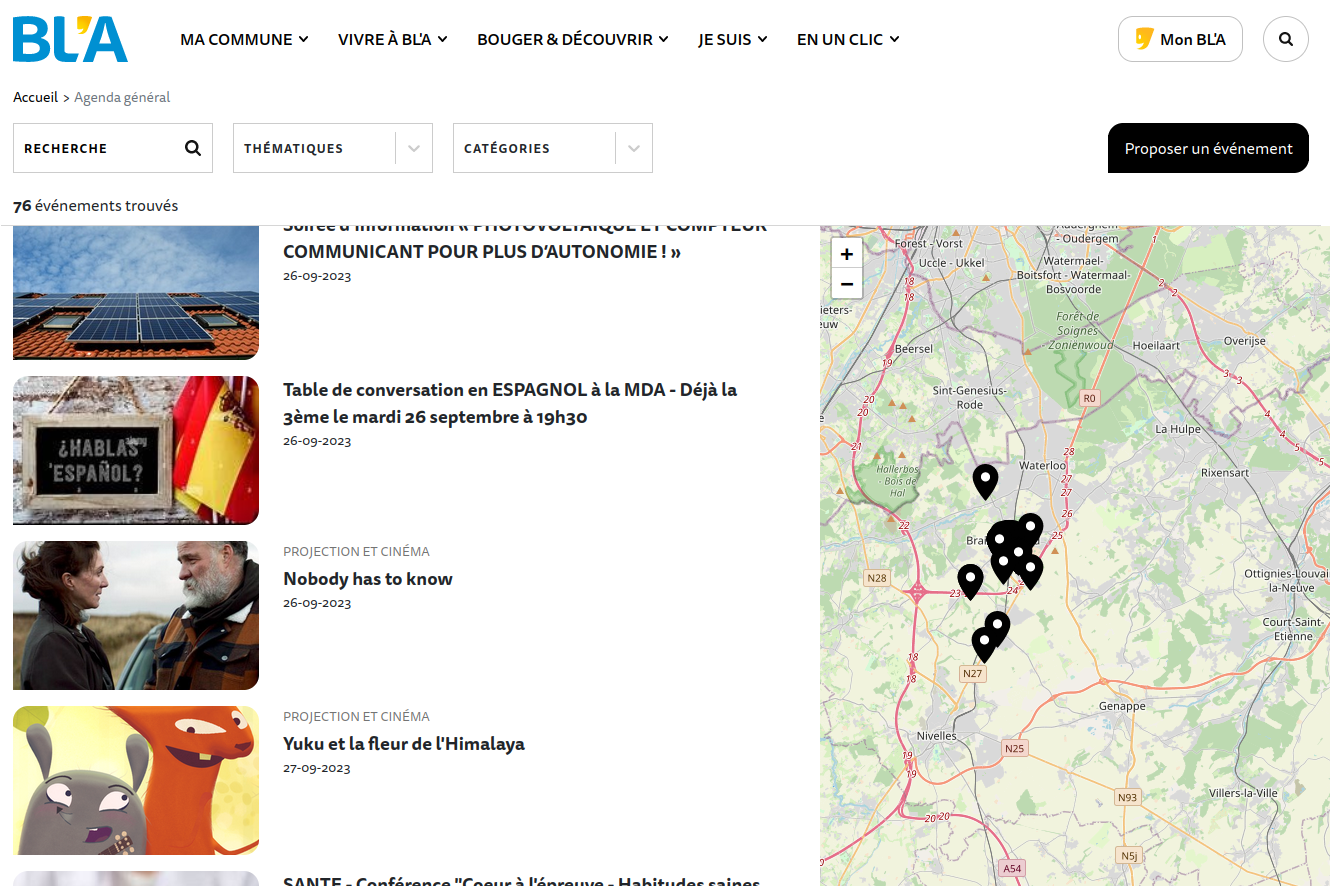Click PROJECTION ET CINÉMA above Nobody has to know
The width and height of the screenshot is (1330, 886).
(356, 551)
